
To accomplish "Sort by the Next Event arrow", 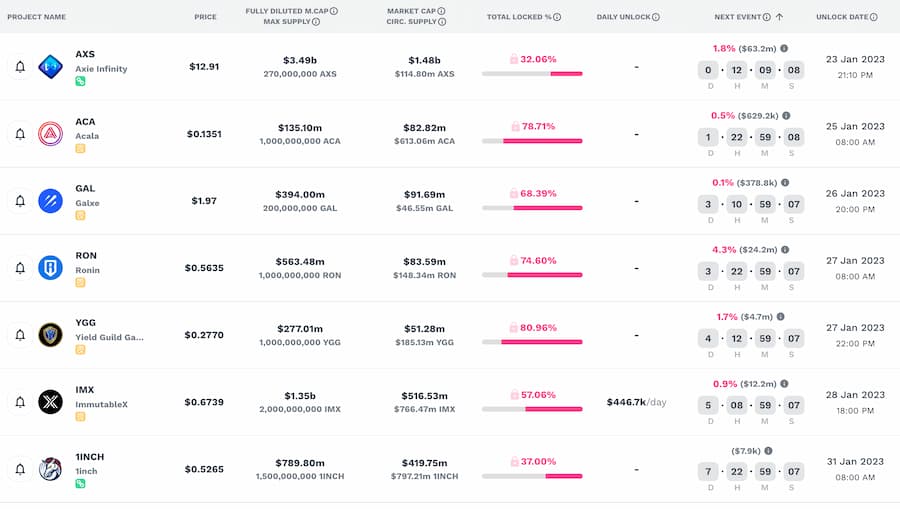I will [779, 17].
